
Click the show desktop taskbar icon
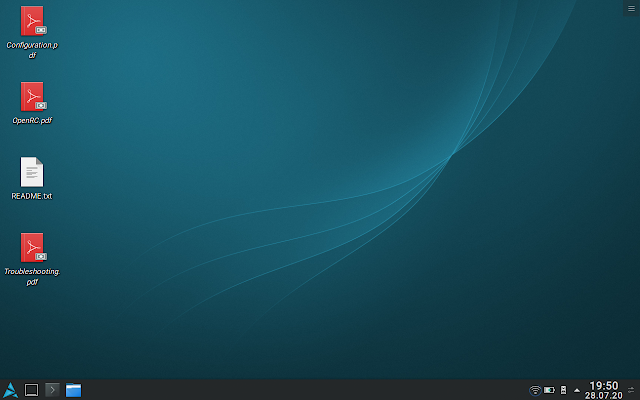31,390
